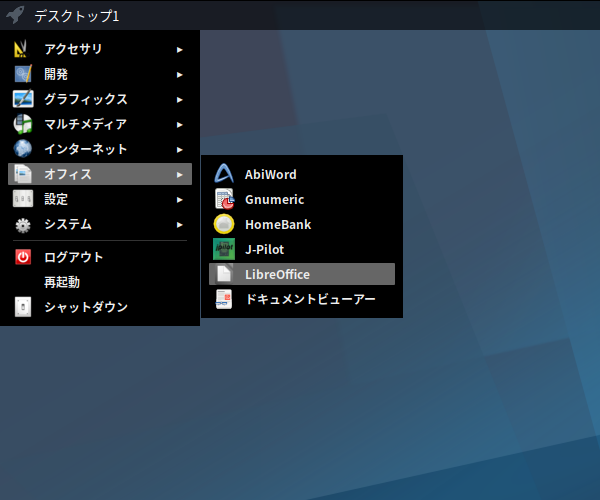Click the HomeBank yellow coin icon
Viewport: 600px width, 500px height.
click(x=224, y=224)
